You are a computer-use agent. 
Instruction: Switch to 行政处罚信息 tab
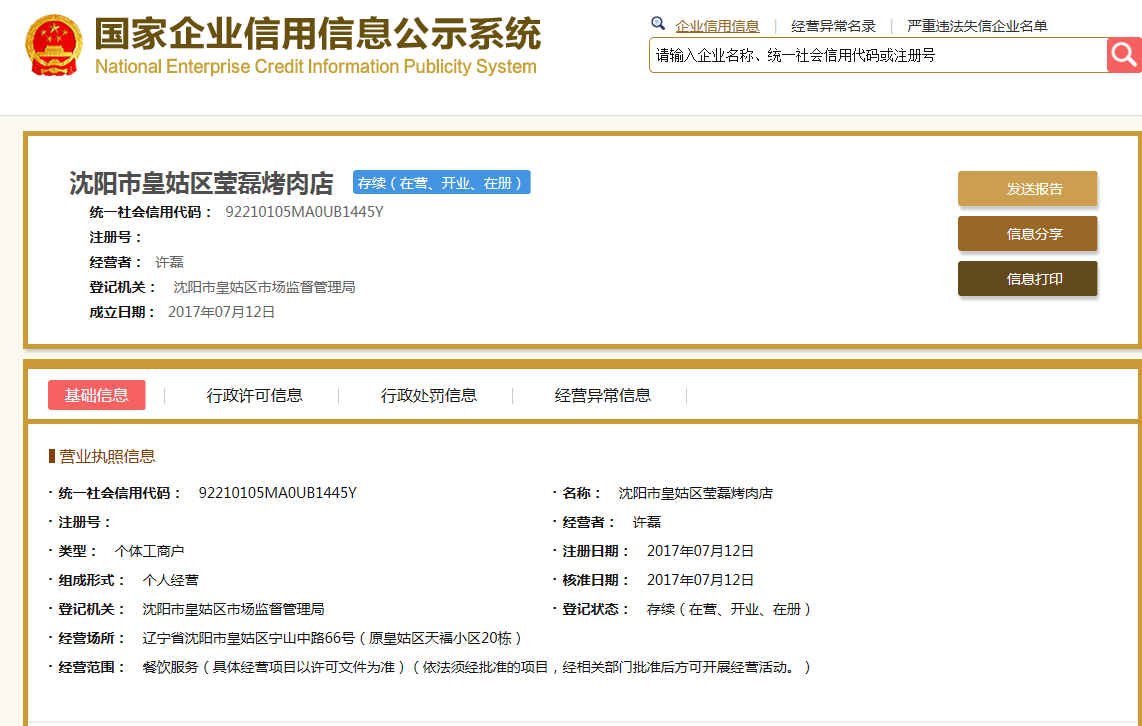(x=428, y=395)
